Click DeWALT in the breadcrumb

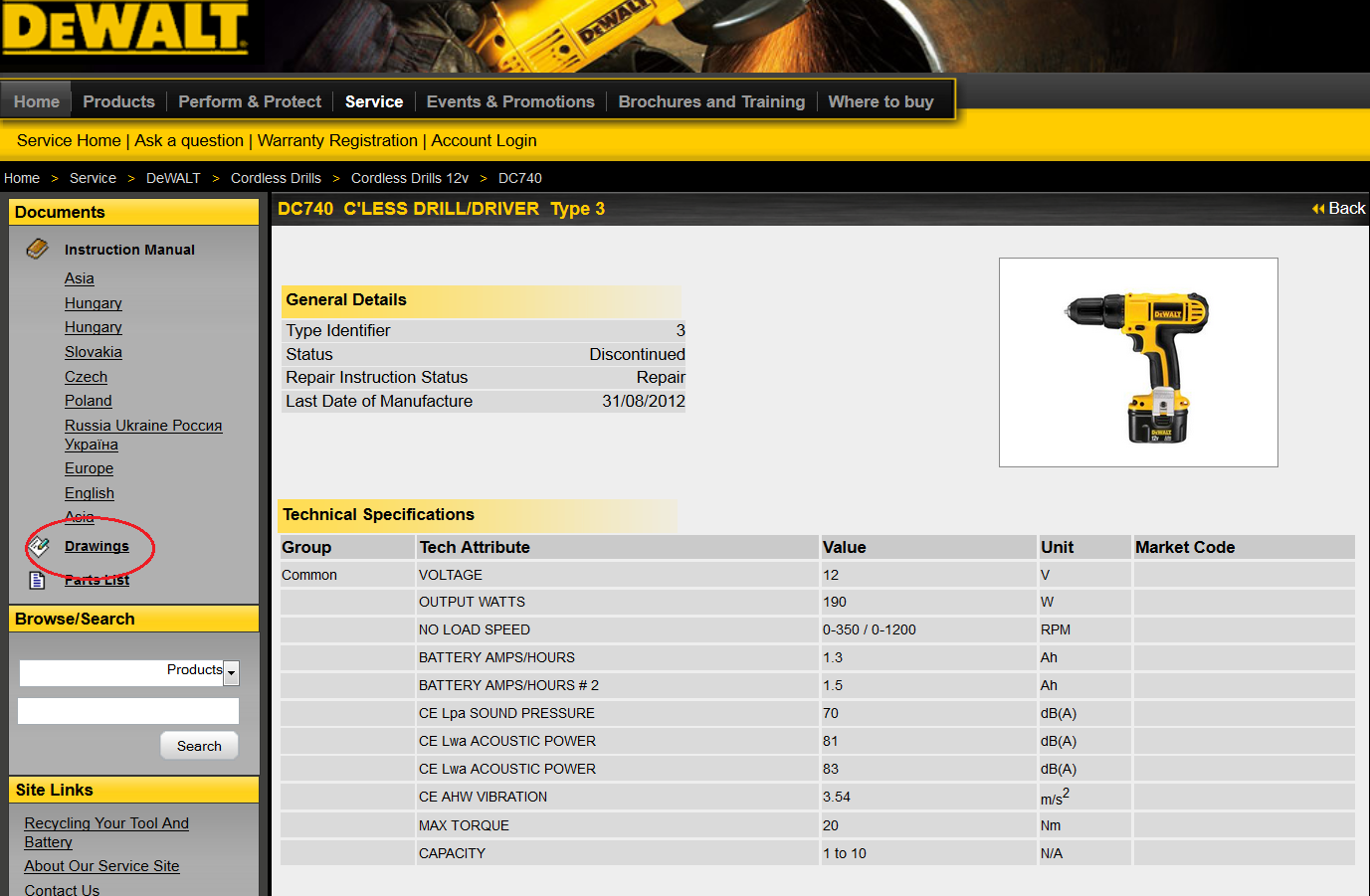click(173, 178)
